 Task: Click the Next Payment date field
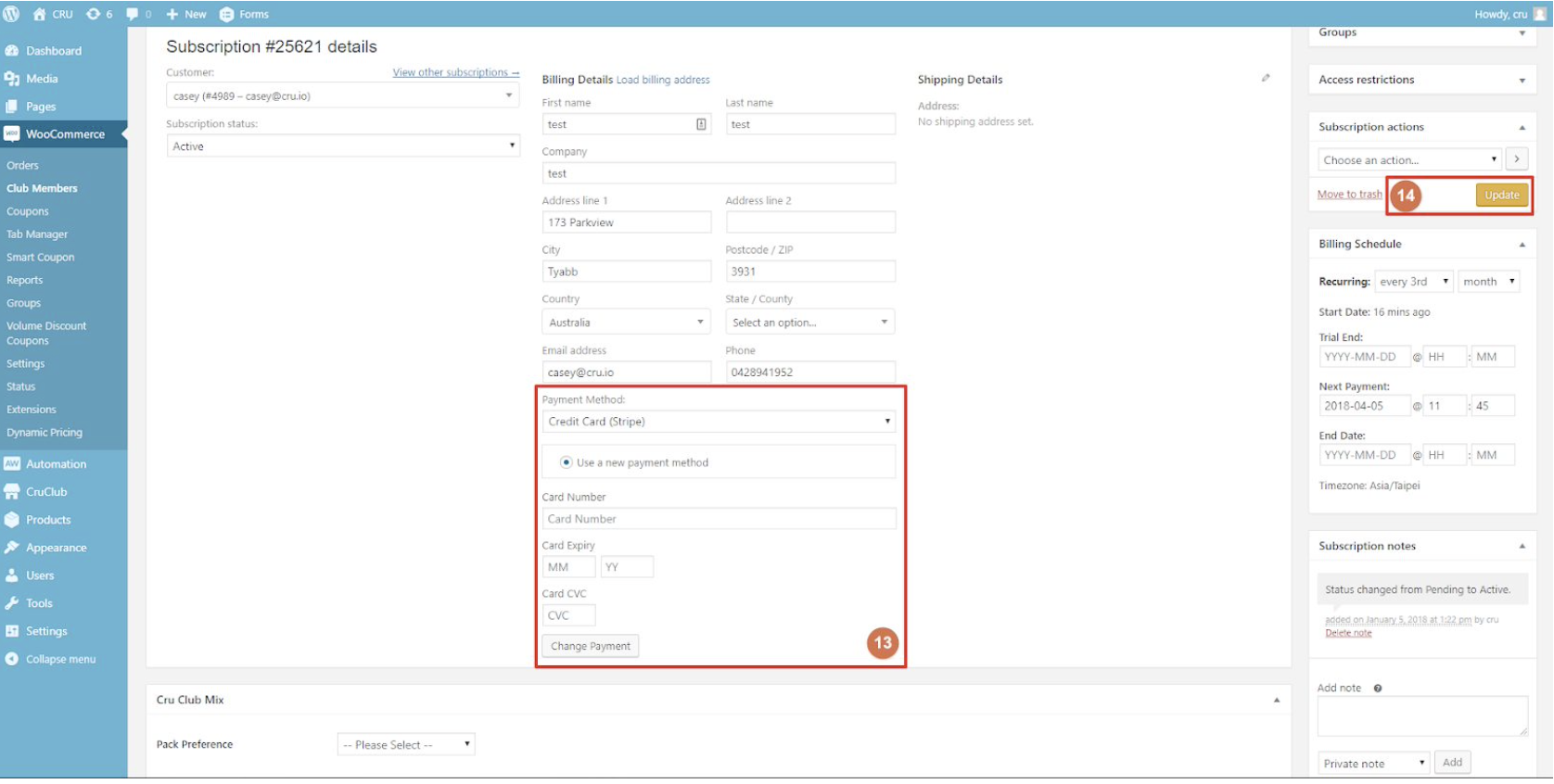coord(1364,406)
